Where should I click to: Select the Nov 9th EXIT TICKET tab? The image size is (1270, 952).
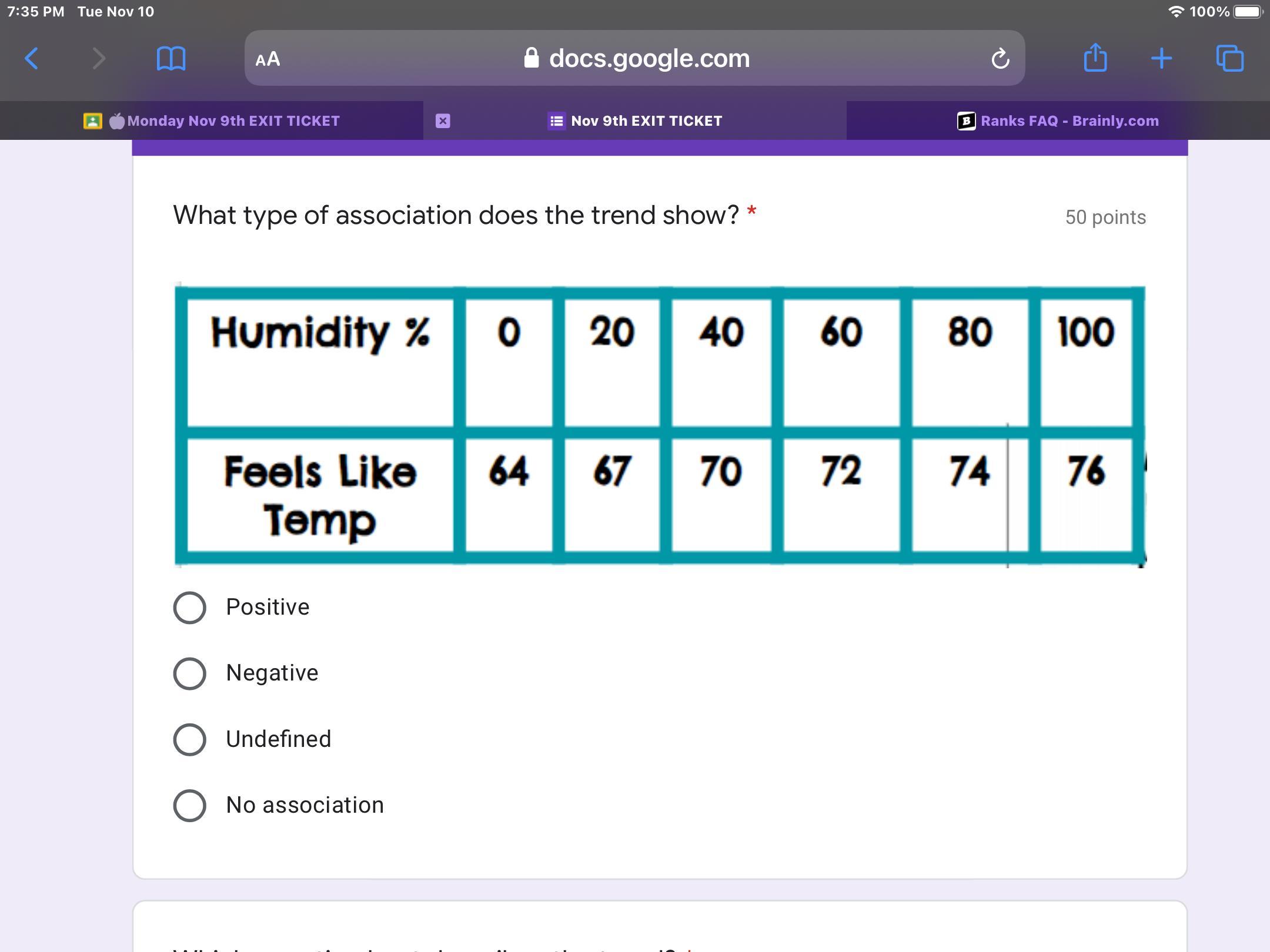click(646, 121)
